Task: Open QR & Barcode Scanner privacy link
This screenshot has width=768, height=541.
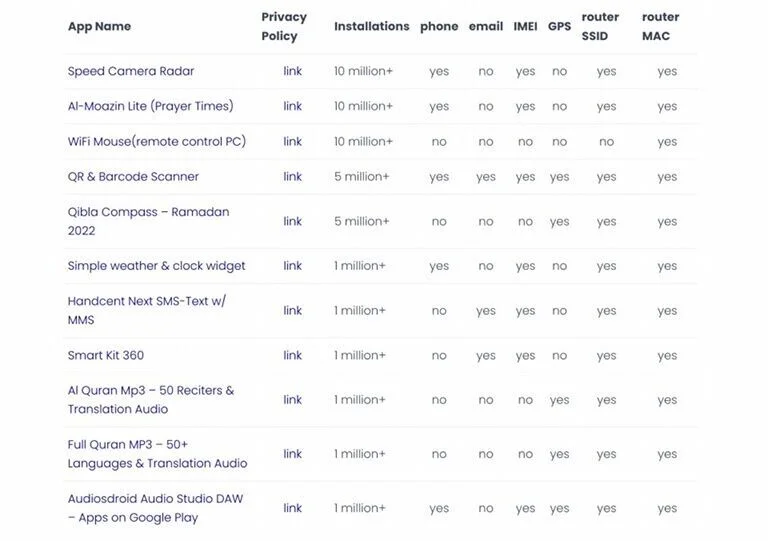Action: coord(292,177)
